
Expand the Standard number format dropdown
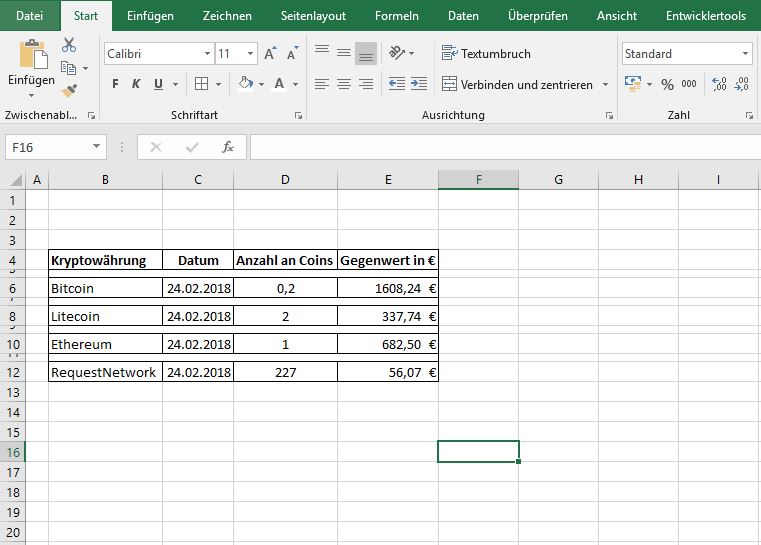tap(746, 54)
